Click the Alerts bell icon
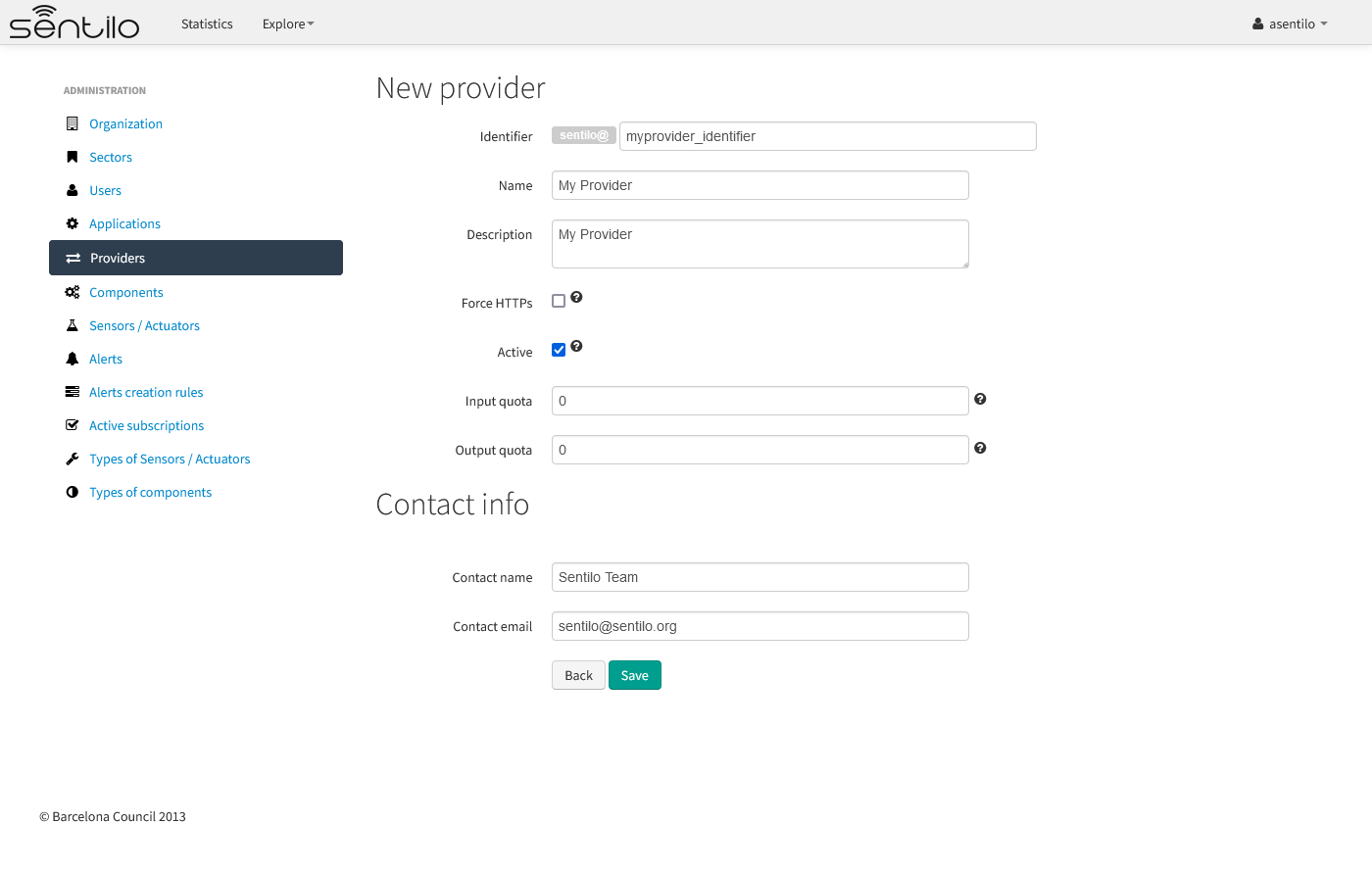 click(x=72, y=359)
